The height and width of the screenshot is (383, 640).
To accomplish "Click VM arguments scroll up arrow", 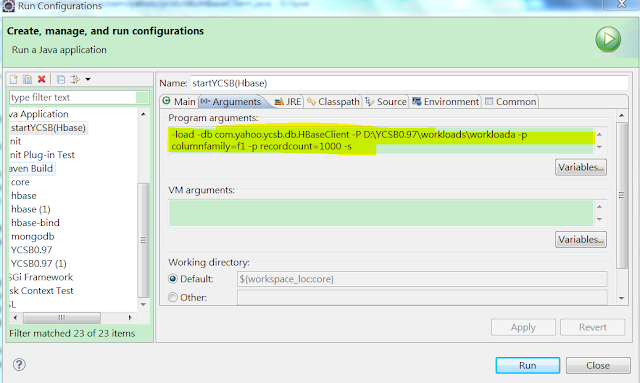I will 599,207.
